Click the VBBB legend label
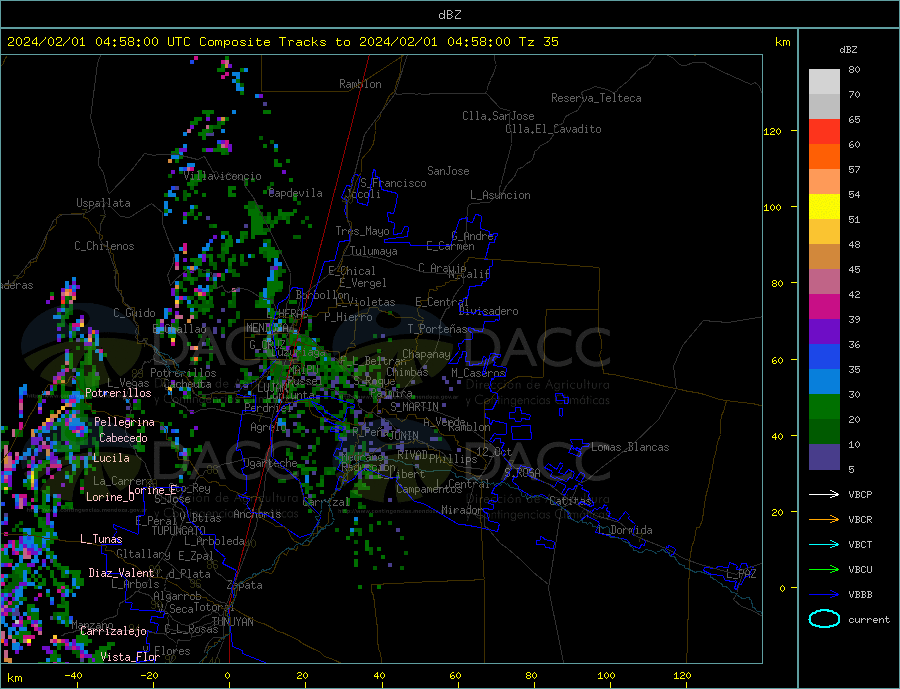Viewport: 900px width, 689px height. [860, 594]
